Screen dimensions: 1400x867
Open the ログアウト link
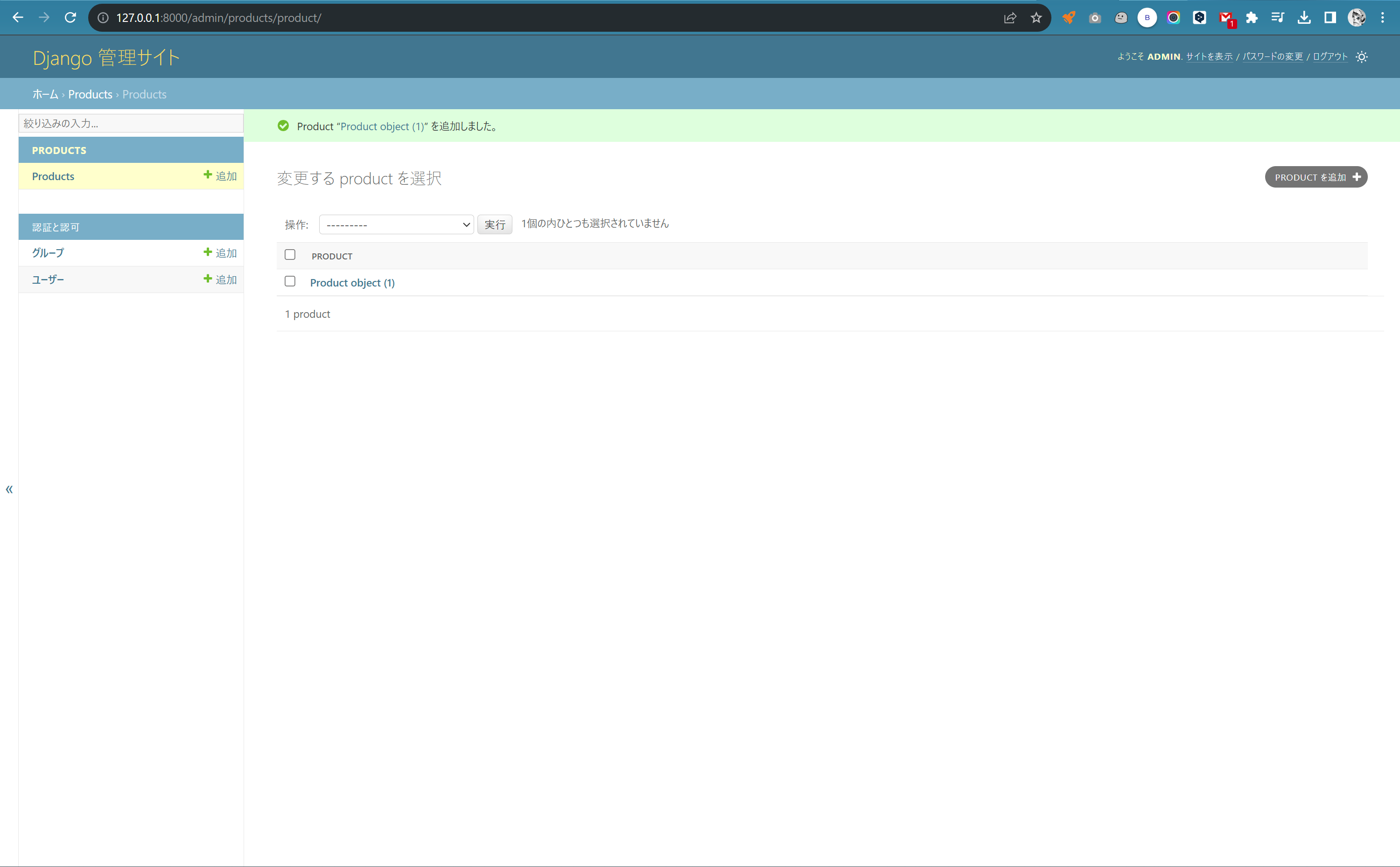pyautogui.click(x=1329, y=56)
